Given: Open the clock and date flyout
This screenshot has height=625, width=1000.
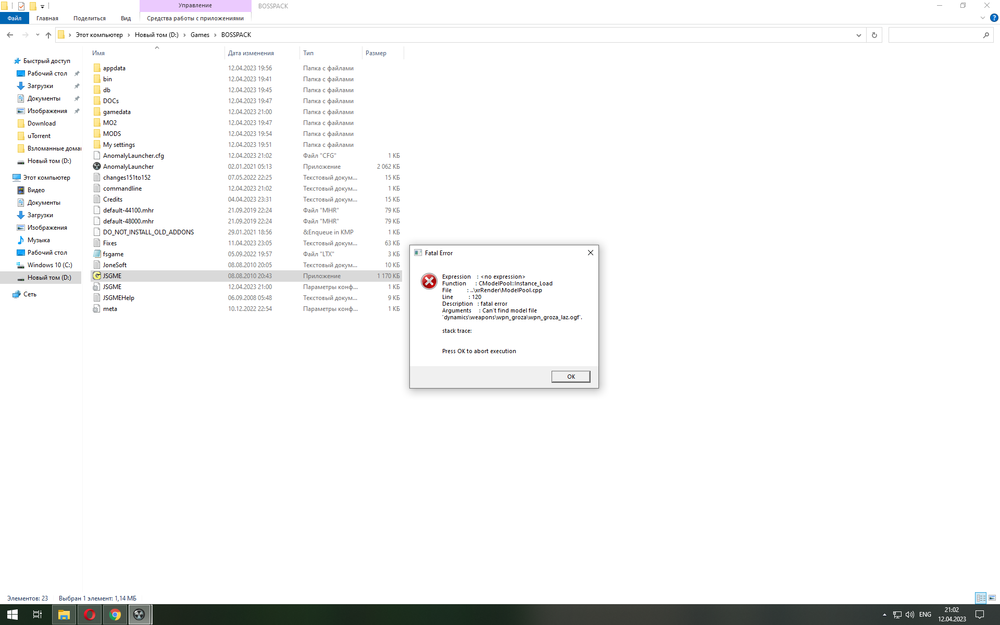Looking at the screenshot, I should pos(952,615).
